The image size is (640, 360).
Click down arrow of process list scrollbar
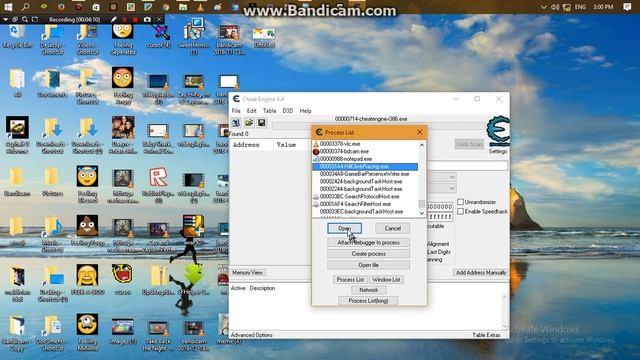coord(422,213)
